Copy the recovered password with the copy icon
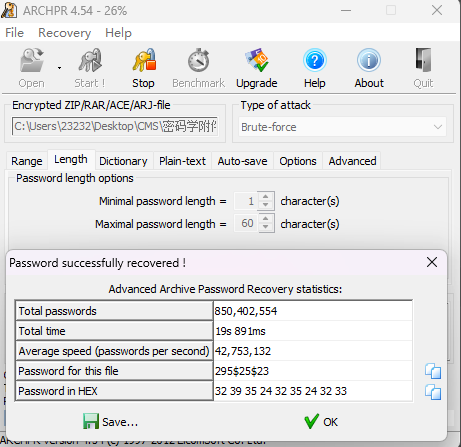 (x=433, y=371)
